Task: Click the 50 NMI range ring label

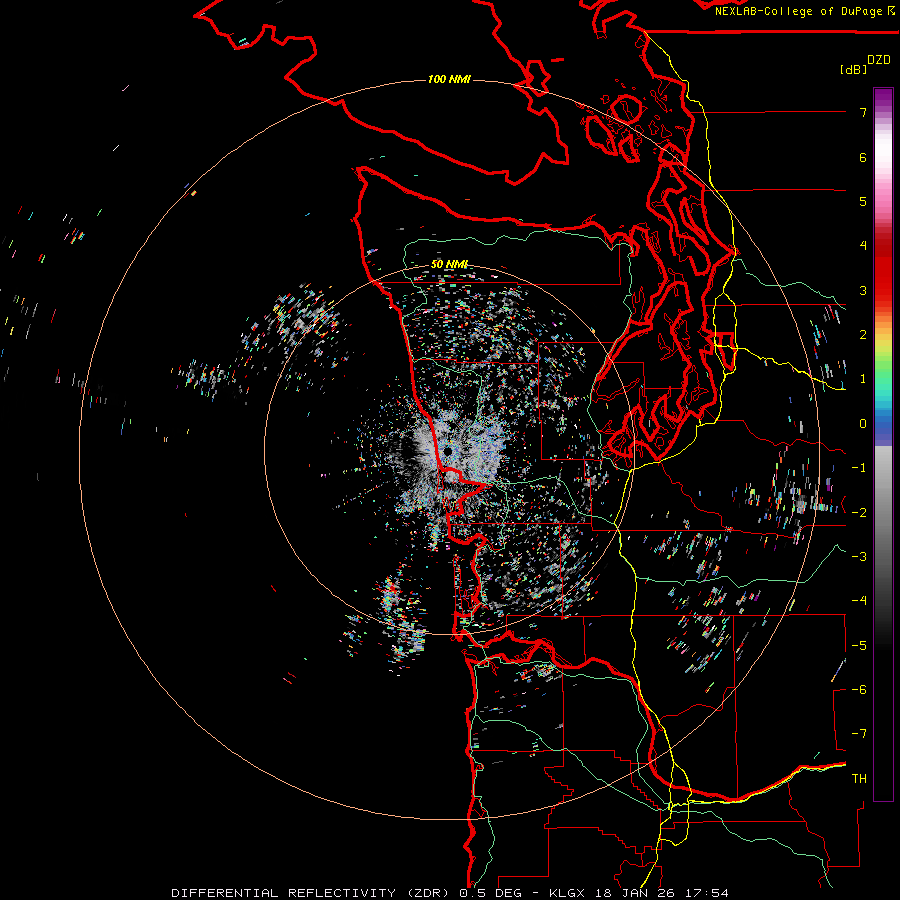Action: [449, 264]
